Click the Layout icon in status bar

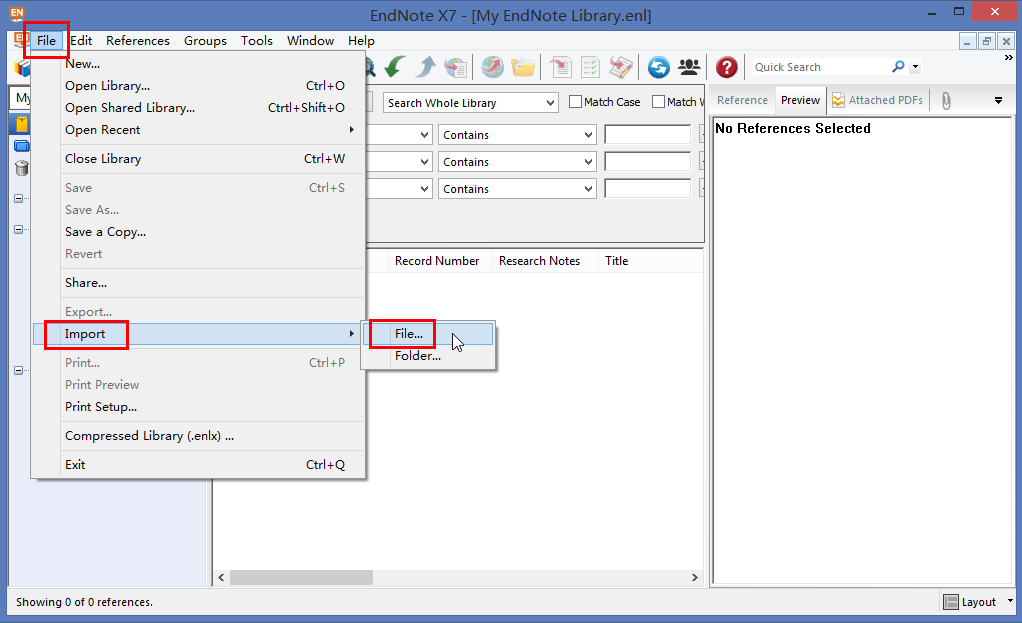tap(952, 602)
